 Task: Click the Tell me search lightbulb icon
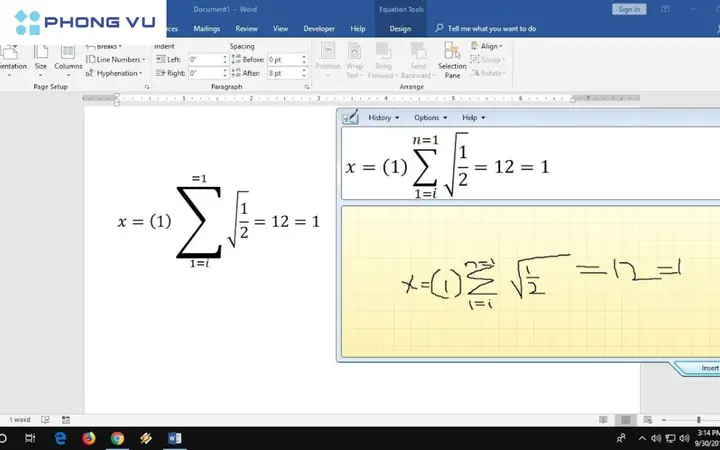pos(439,29)
